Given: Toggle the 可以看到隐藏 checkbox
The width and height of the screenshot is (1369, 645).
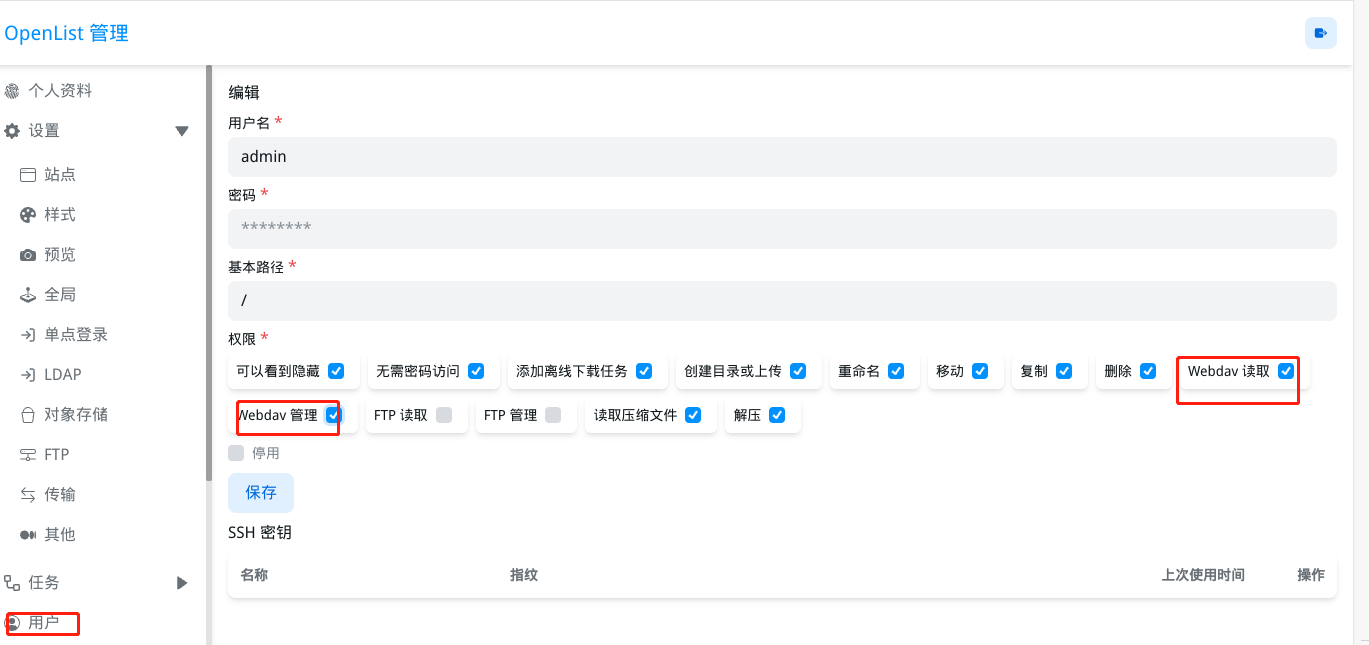Looking at the screenshot, I should pyautogui.click(x=336, y=371).
